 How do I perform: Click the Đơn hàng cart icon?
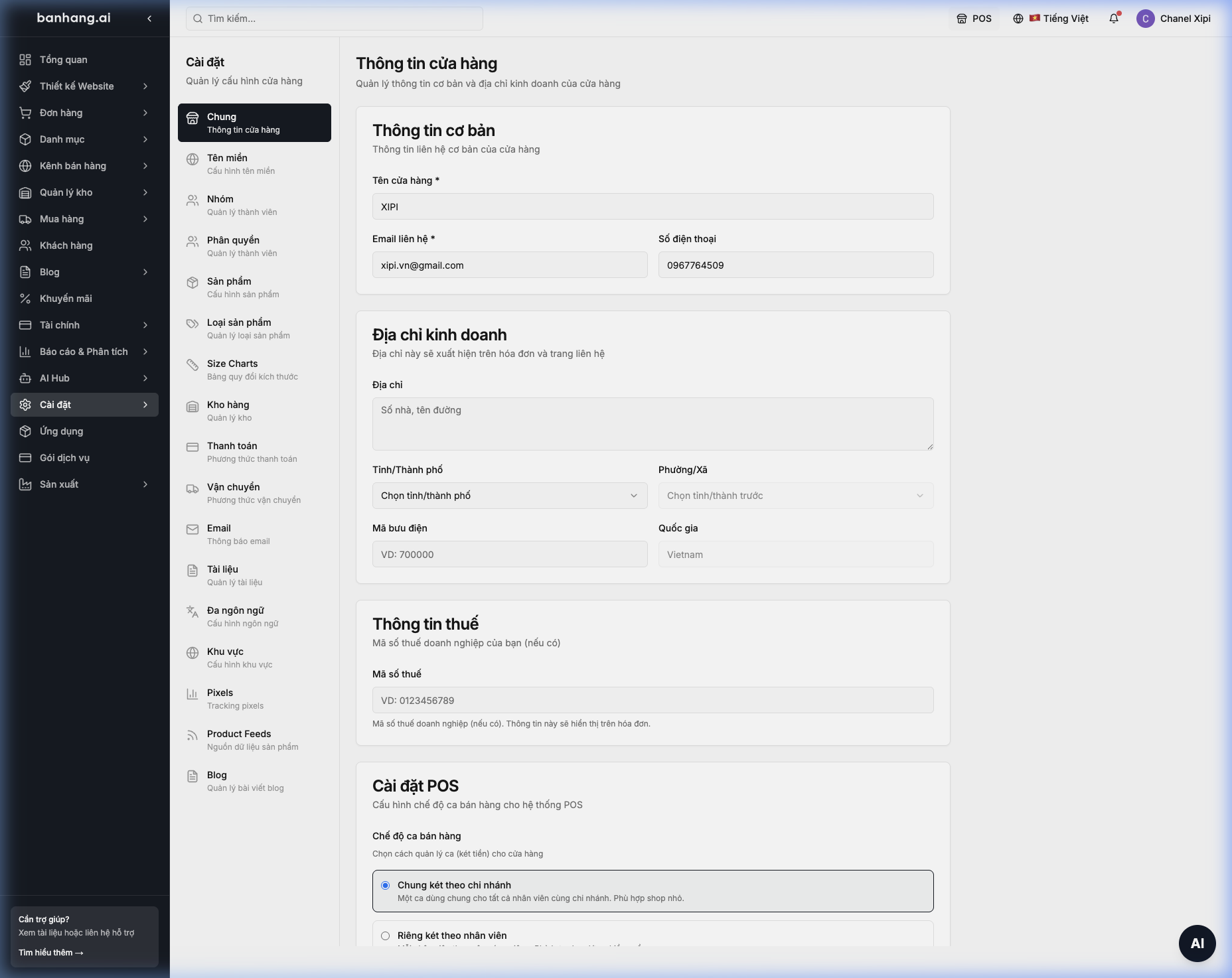pyautogui.click(x=25, y=113)
